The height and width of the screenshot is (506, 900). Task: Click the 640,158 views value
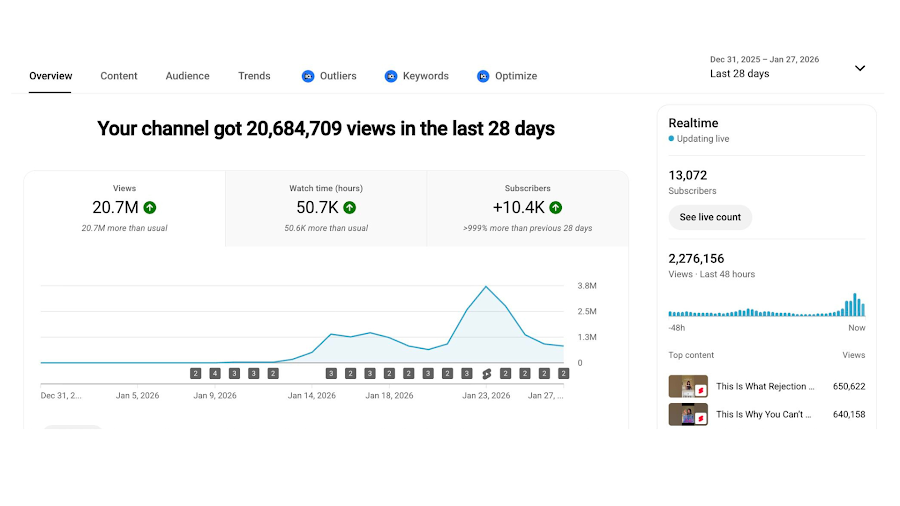point(849,415)
